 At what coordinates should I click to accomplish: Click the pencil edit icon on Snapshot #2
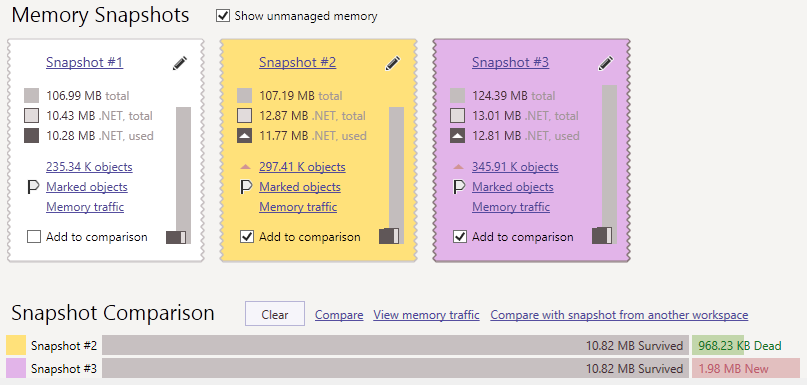tap(393, 63)
